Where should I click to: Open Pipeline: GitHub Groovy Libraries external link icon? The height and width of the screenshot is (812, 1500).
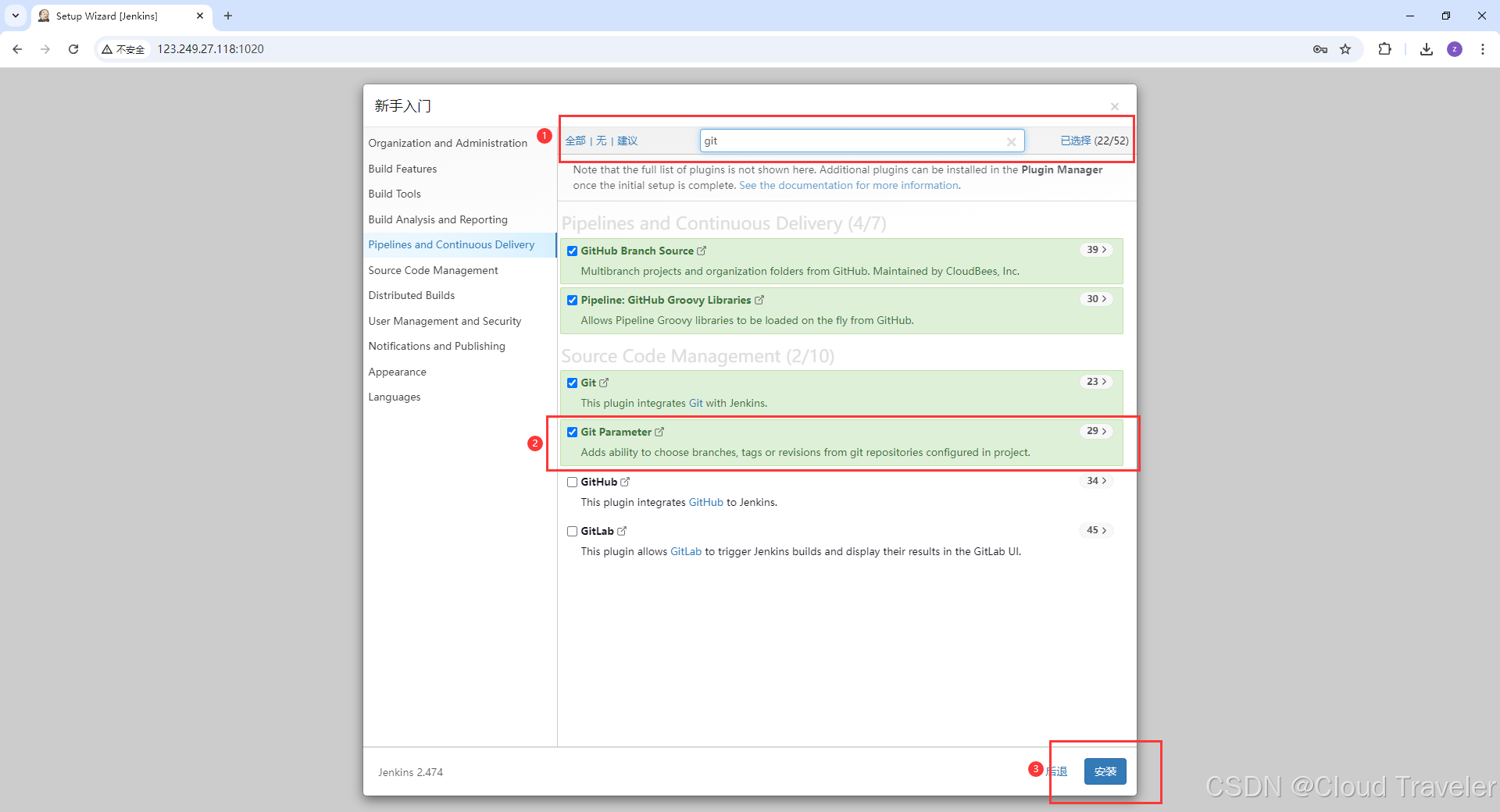pos(759,300)
